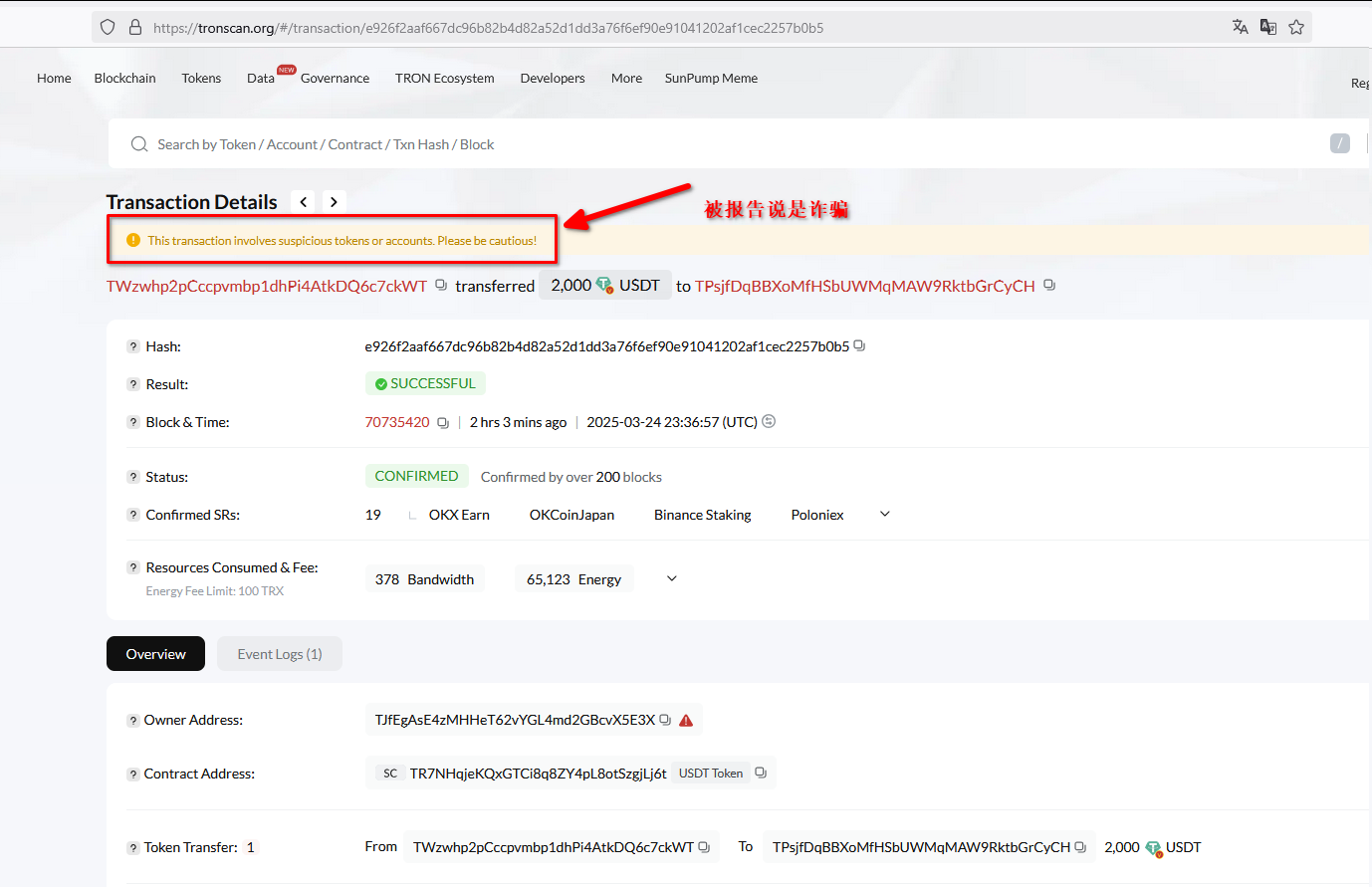Viewport: 1372px width, 887px height.
Task: Switch to Event Logs tab
Action: tap(279, 654)
